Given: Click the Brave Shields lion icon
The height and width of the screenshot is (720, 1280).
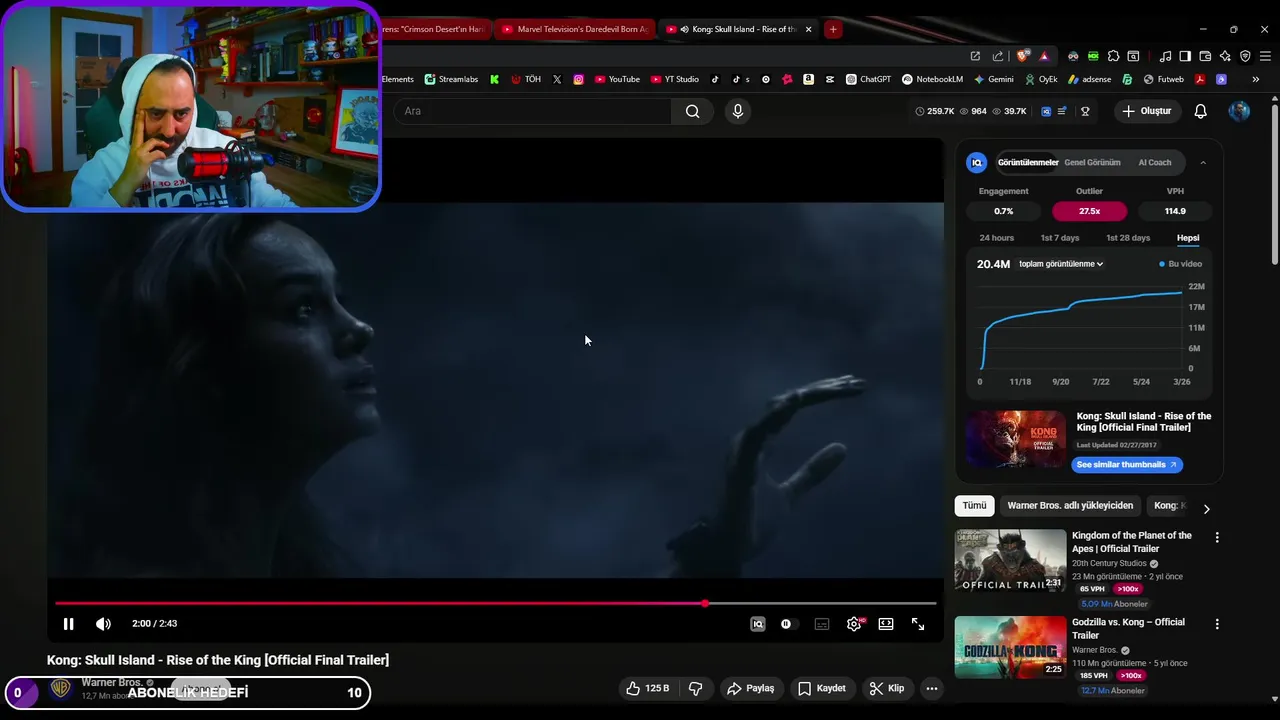Looking at the screenshot, I should (x=1022, y=56).
